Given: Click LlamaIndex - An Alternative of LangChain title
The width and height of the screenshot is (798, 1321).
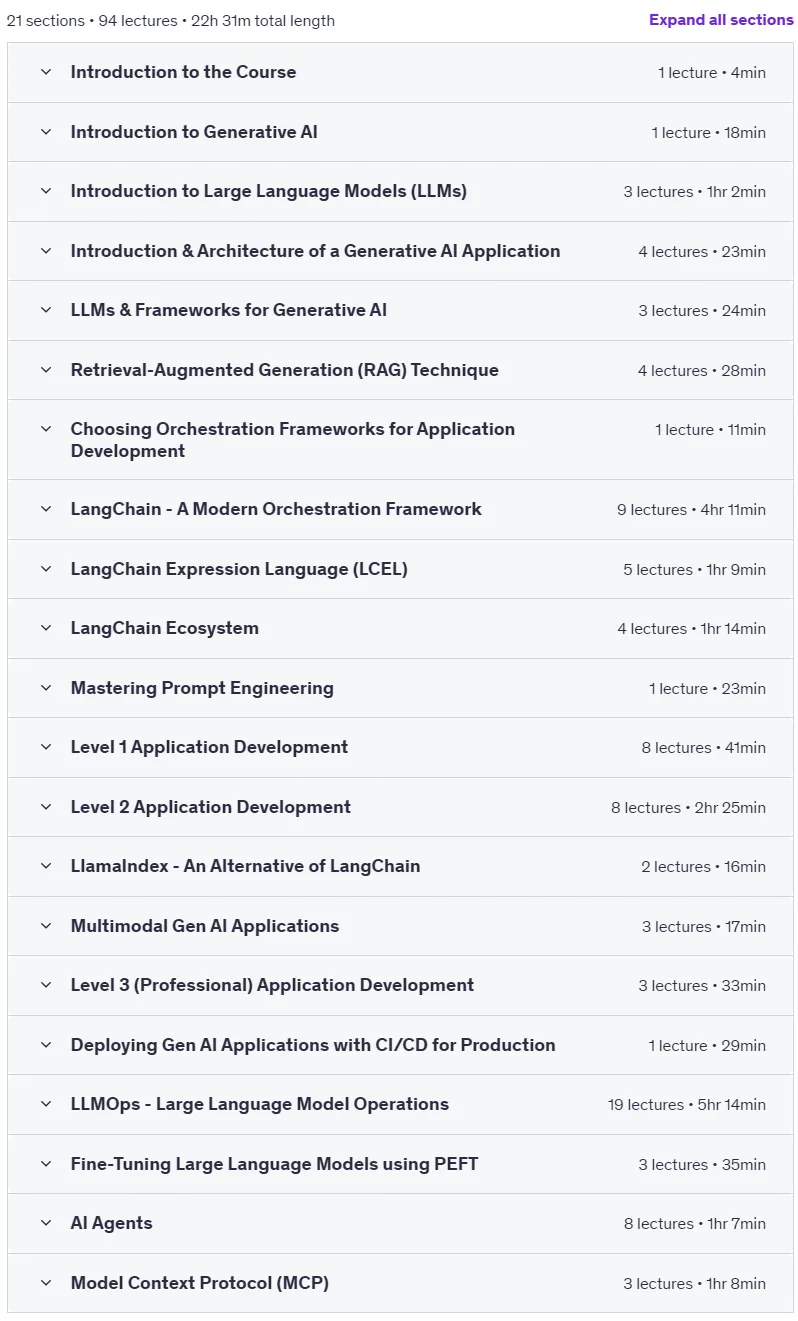Looking at the screenshot, I should click(245, 866).
